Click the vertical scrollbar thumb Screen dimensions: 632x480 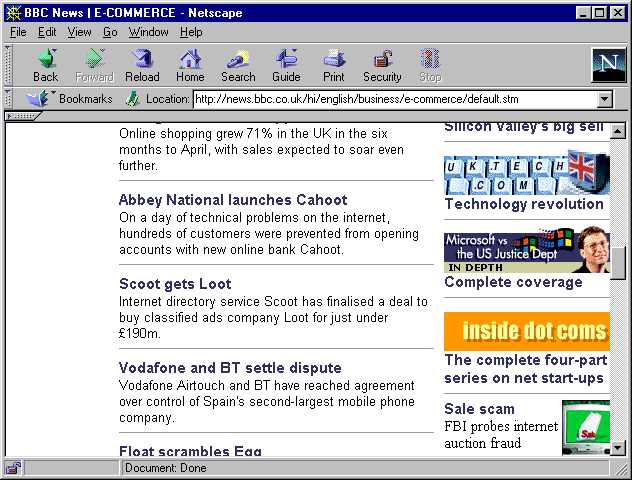[x=617, y=262]
